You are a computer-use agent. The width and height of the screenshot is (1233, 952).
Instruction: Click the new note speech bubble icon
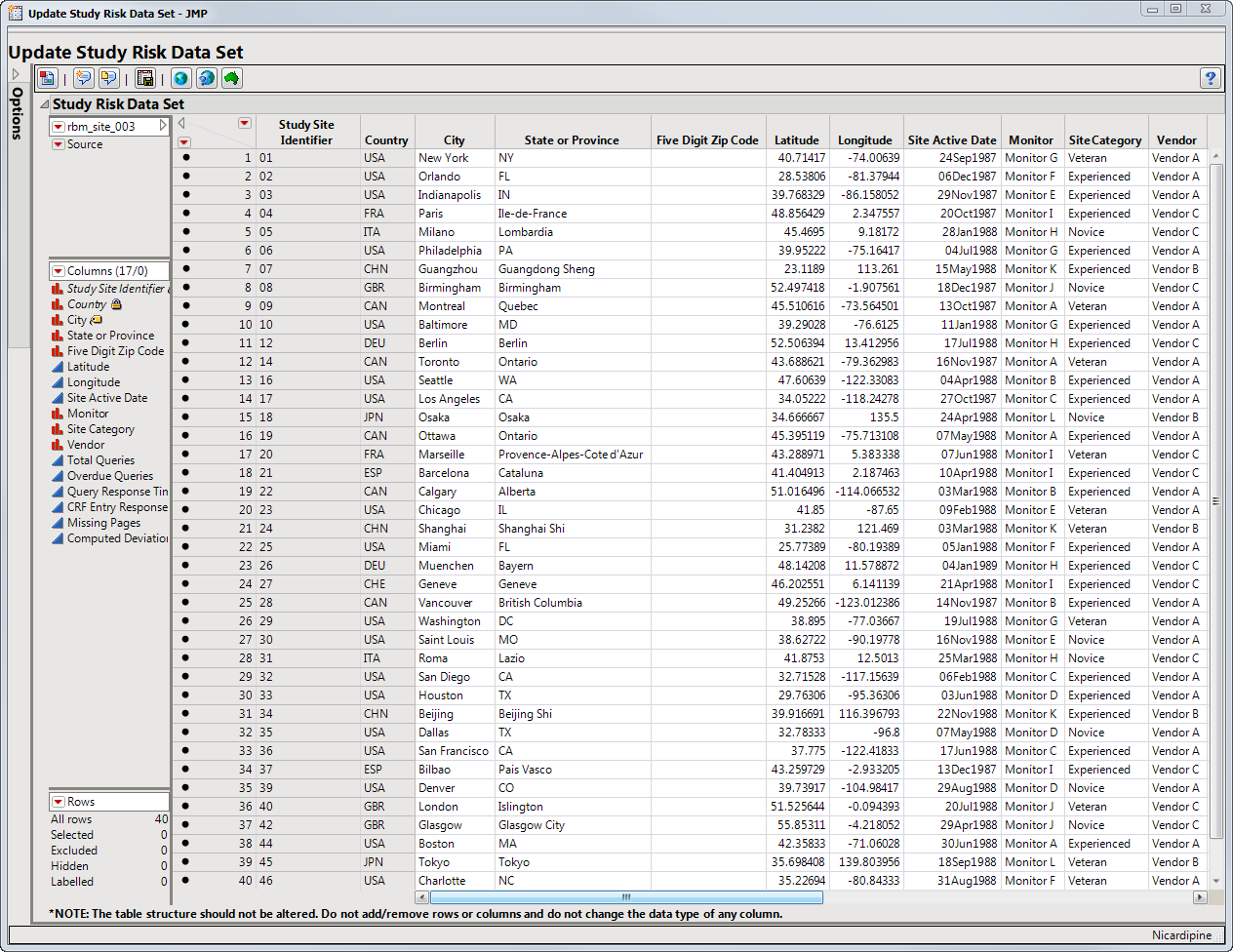click(x=84, y=79)
